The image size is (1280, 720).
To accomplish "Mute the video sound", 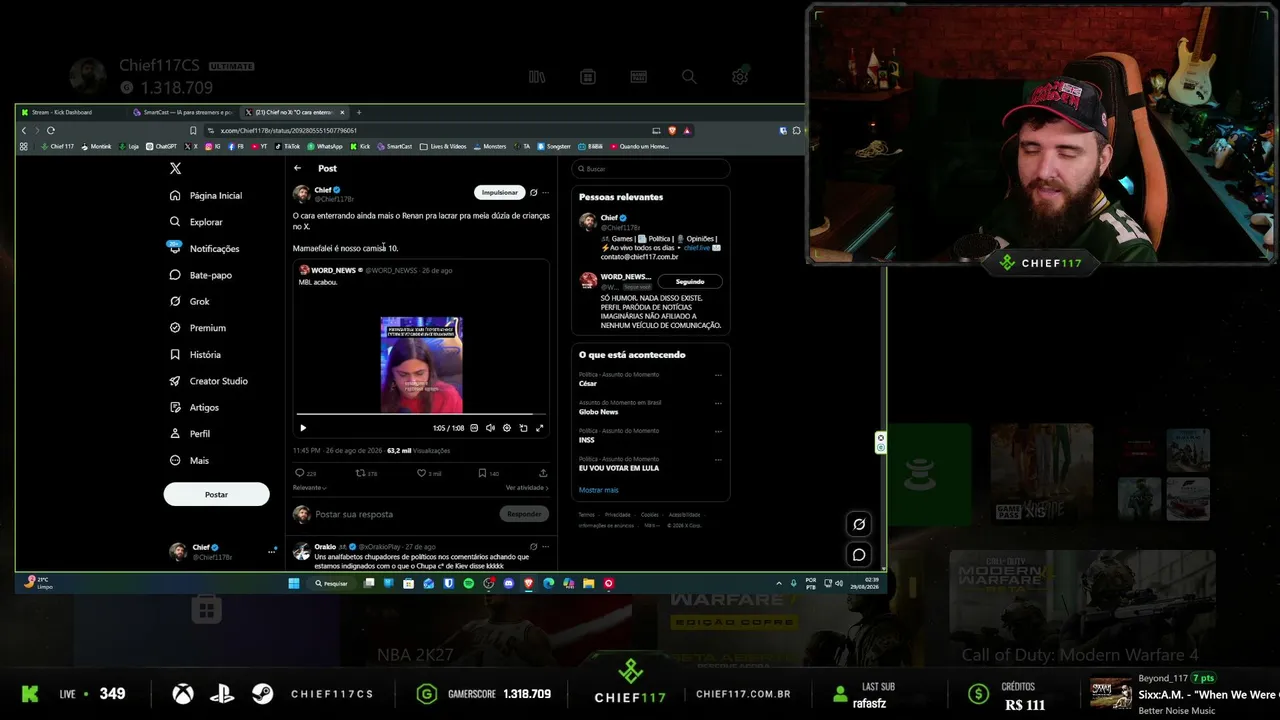I will pyautogui.click(x=490, y=428).
